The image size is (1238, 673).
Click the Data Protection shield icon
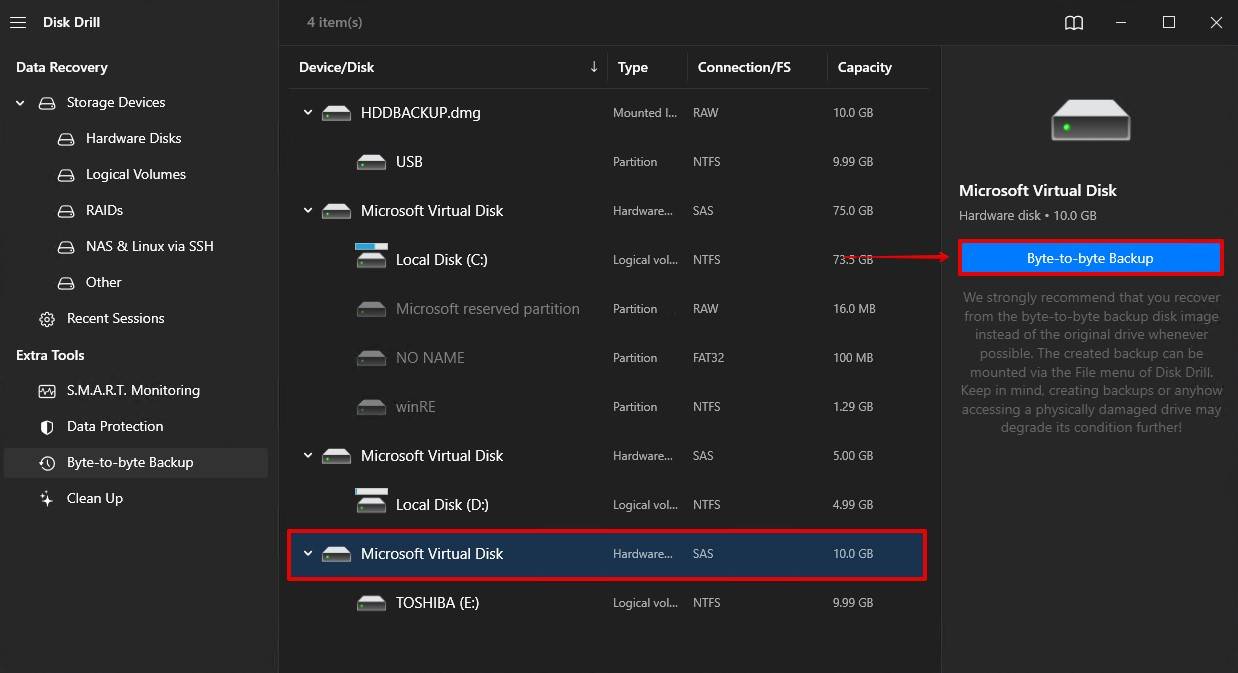(47, 427)
